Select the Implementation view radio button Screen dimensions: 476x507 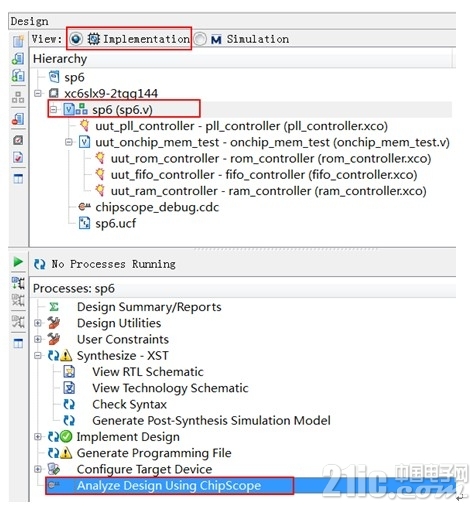click(x=76, y=39)
